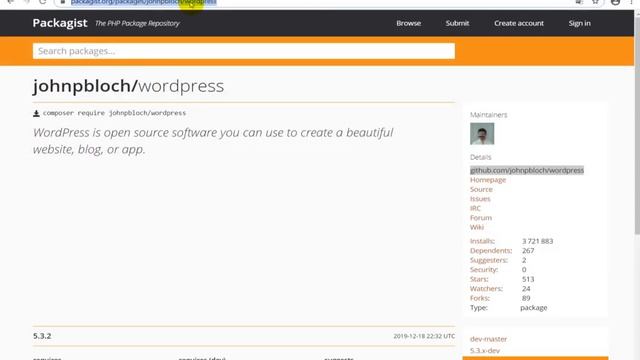Image resolution: width=640 pixels, height=360 pixels.
Task: Click the Packagist logo
Action: pyautogui.click(x=60, y=23)
